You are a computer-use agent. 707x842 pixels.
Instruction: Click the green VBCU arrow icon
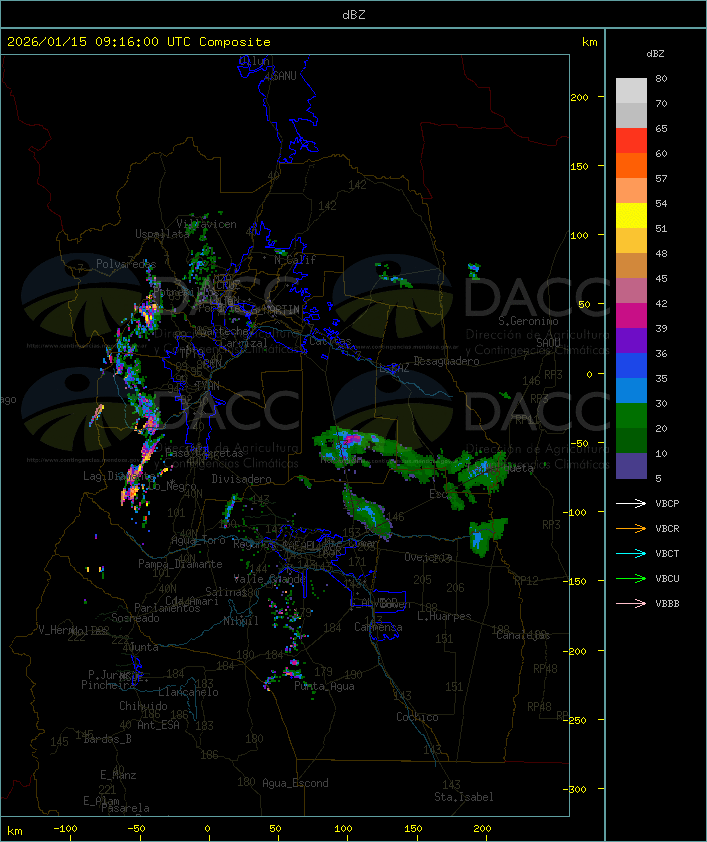(x=631, y=578)
